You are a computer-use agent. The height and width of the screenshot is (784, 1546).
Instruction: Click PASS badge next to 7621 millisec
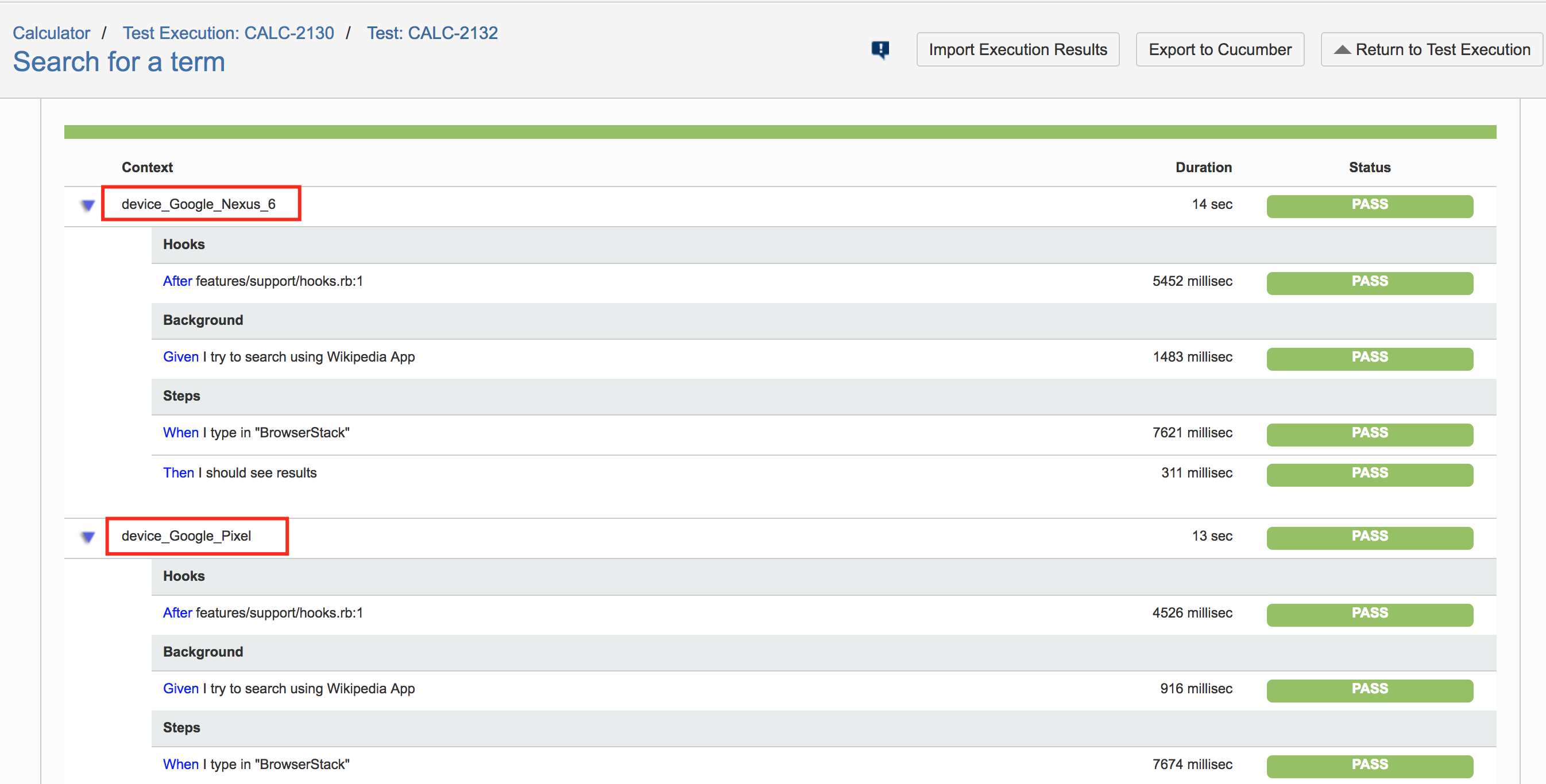click(x=1370, y=434)
